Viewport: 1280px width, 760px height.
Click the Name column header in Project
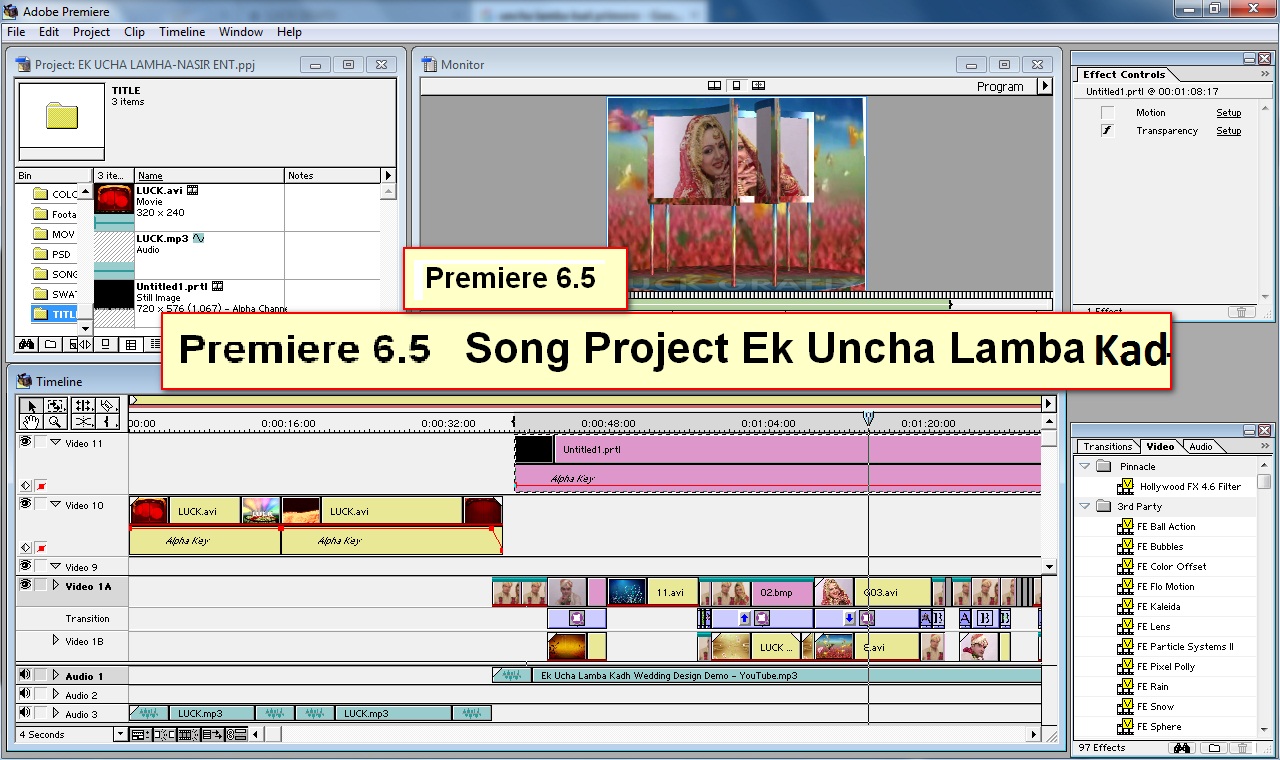[x=209, y=175]
